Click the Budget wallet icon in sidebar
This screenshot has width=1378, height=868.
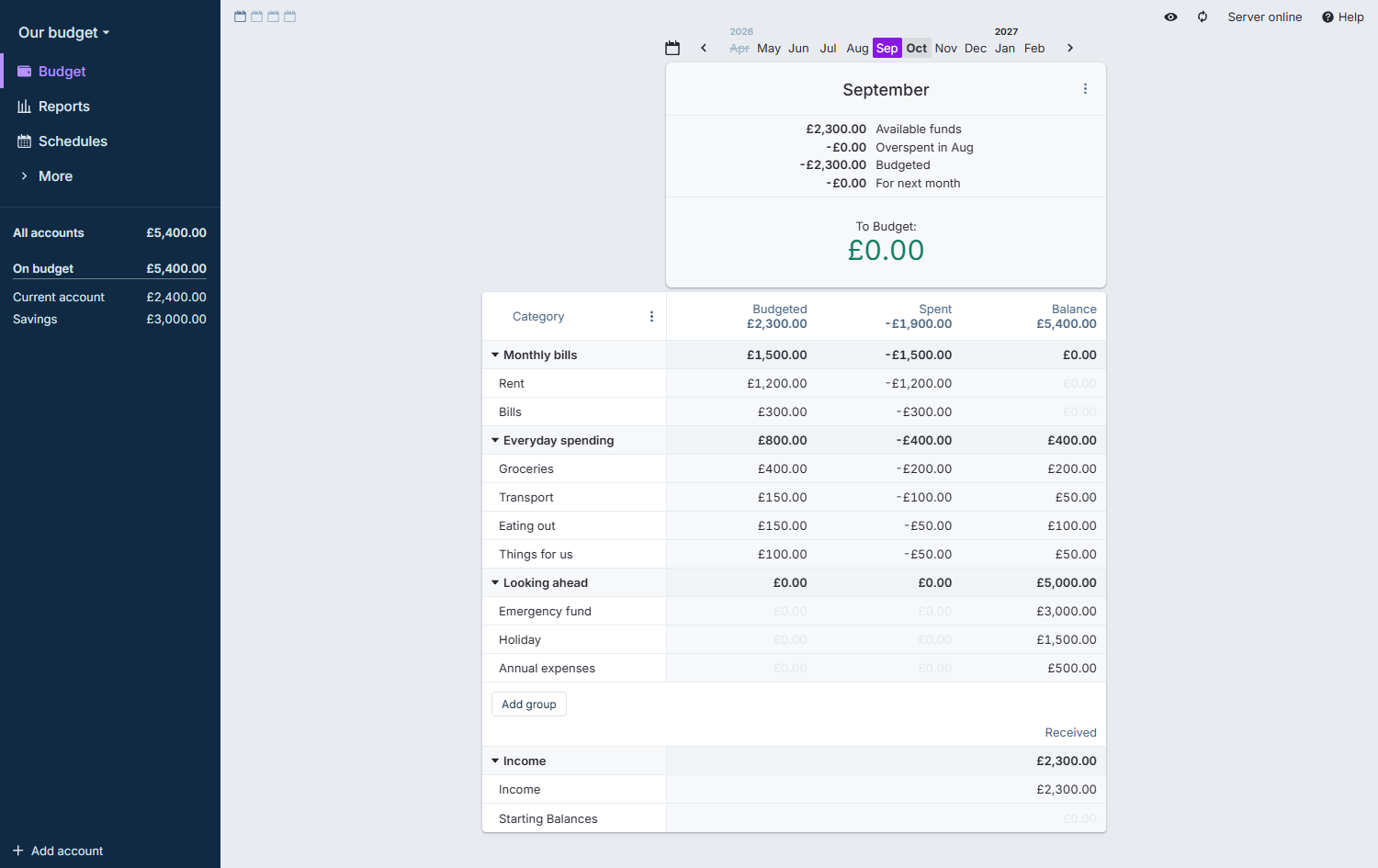[x=25, y=72]
